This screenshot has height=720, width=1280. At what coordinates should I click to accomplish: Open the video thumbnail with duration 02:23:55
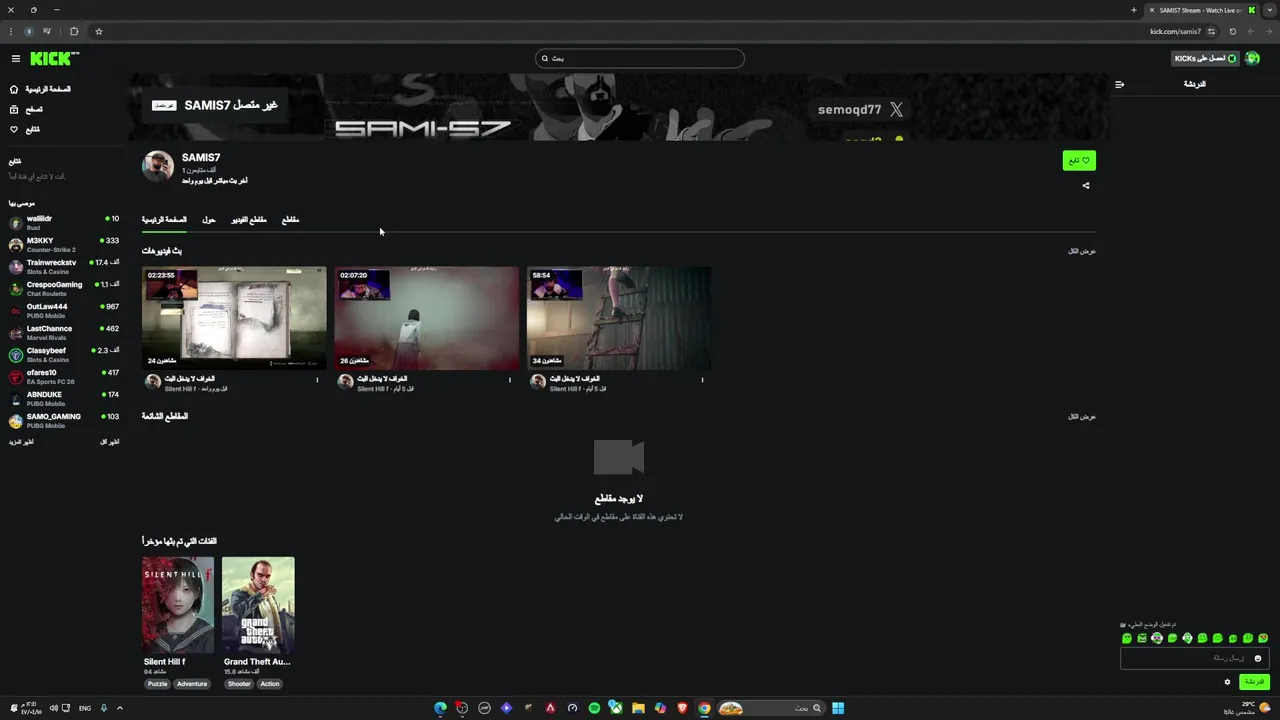tap(234, 318)
